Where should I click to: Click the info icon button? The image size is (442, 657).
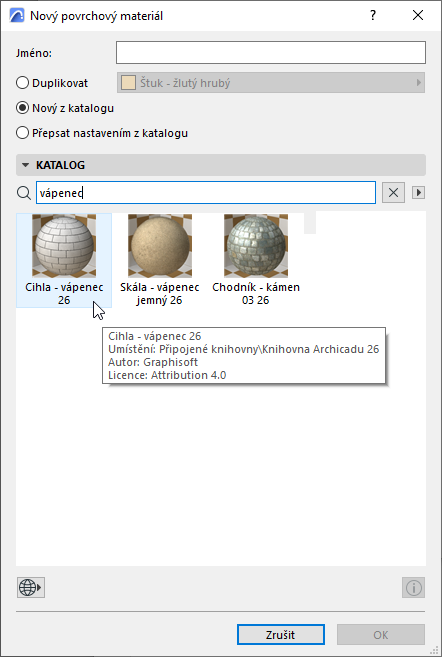click(414, 587)
